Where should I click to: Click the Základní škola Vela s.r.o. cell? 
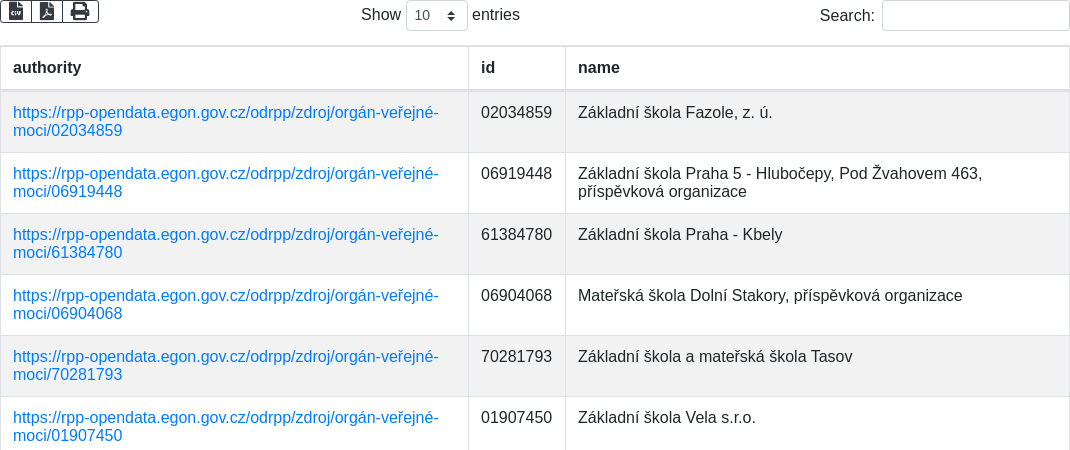(667, 418)
